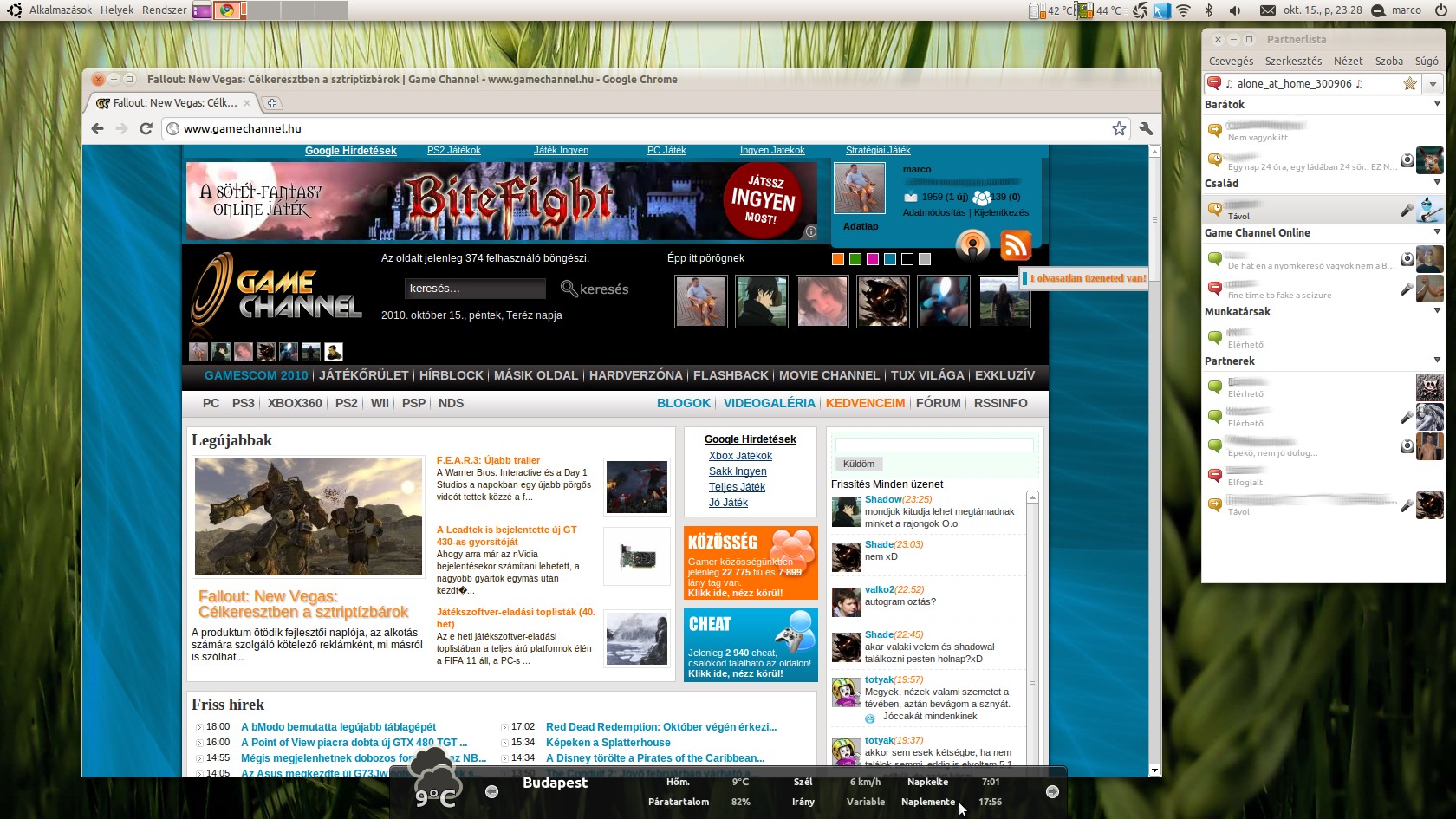The image size is (1456, 819).
Task: Click the Bluetooth icon in the system tray
Action: [x=1210, y=10]
